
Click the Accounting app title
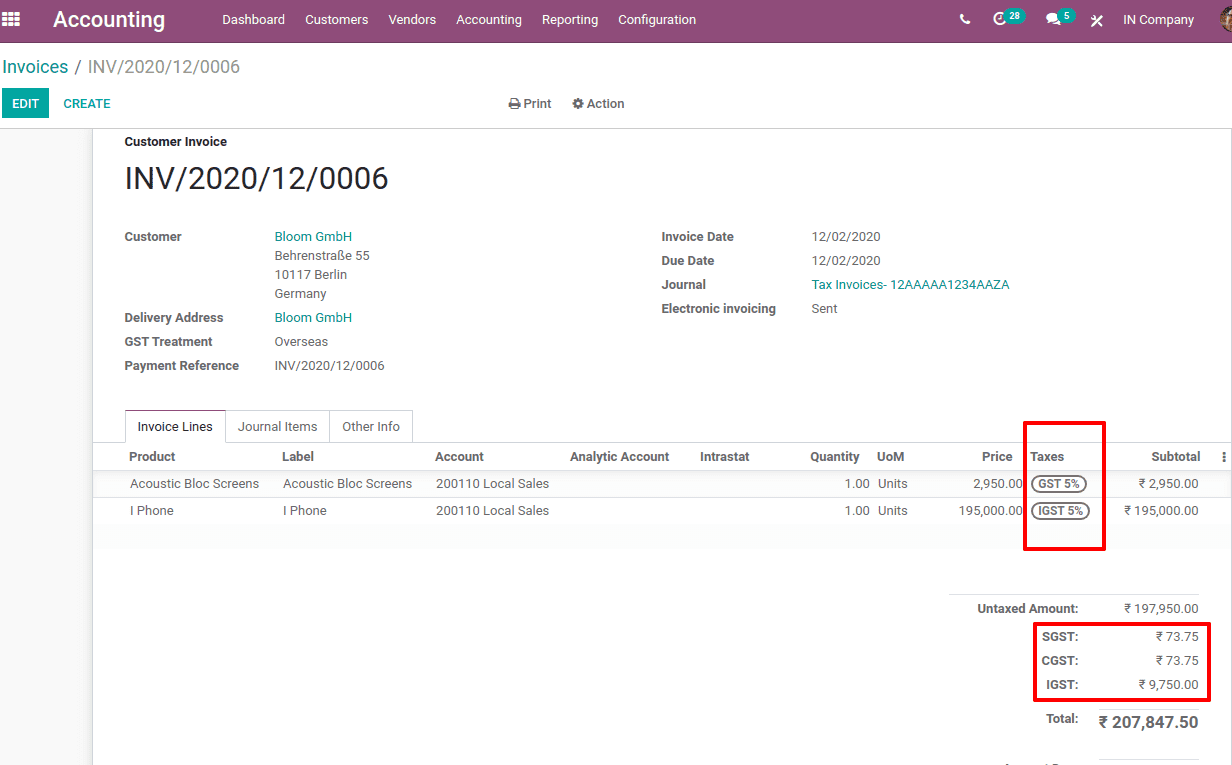[x=109, y=19]
